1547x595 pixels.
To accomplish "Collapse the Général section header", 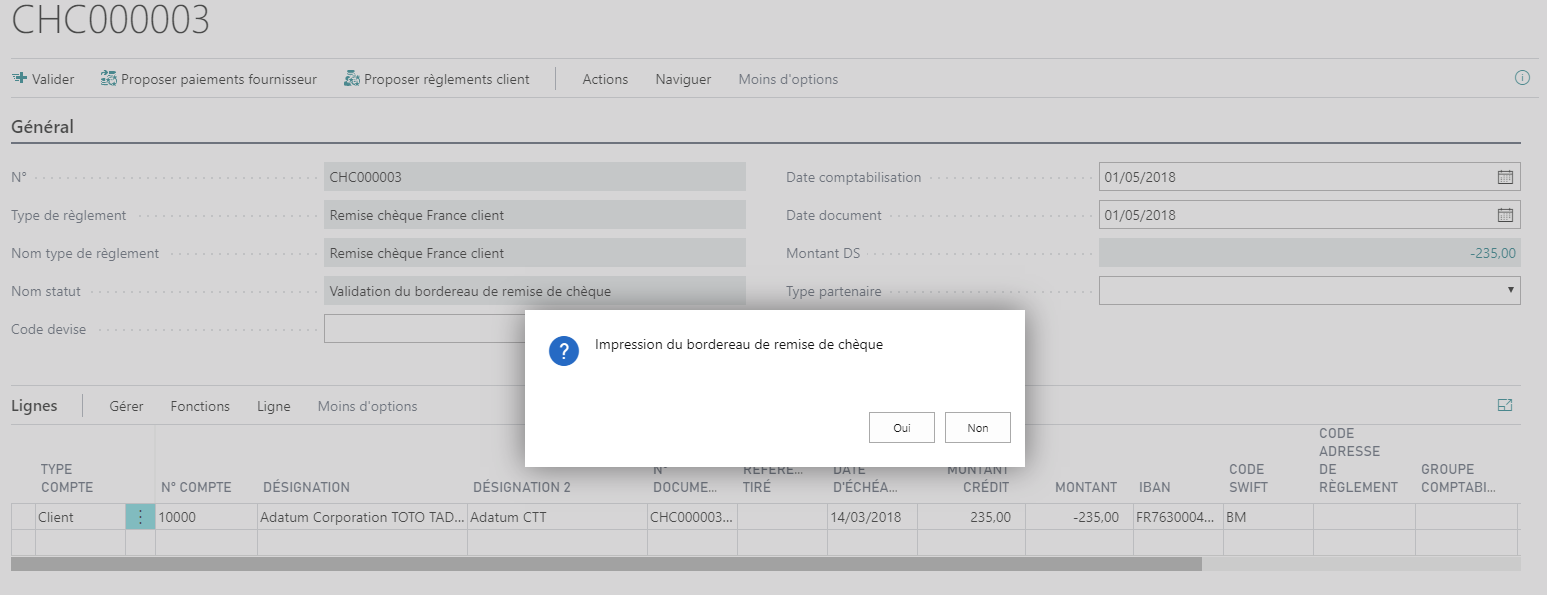I will coord(42,127).
